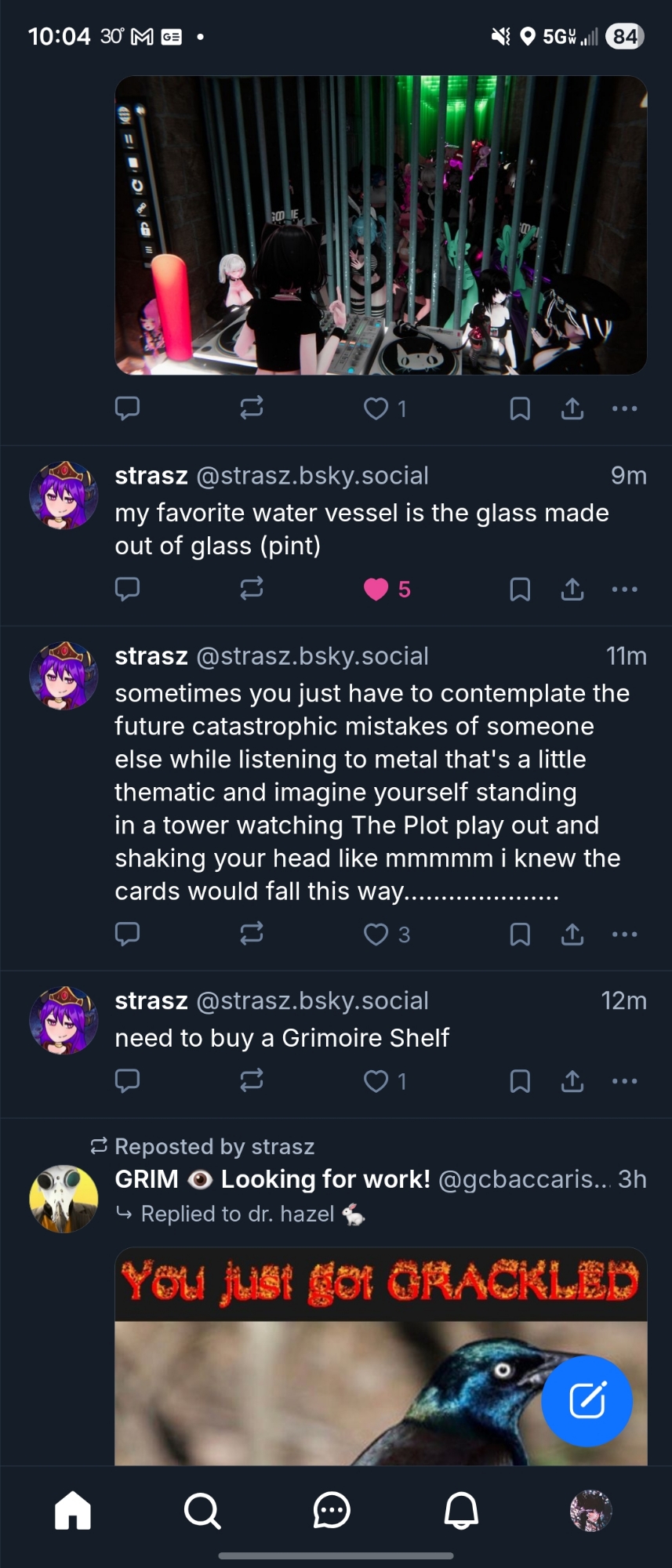Reply to the pint glass post

127,589
